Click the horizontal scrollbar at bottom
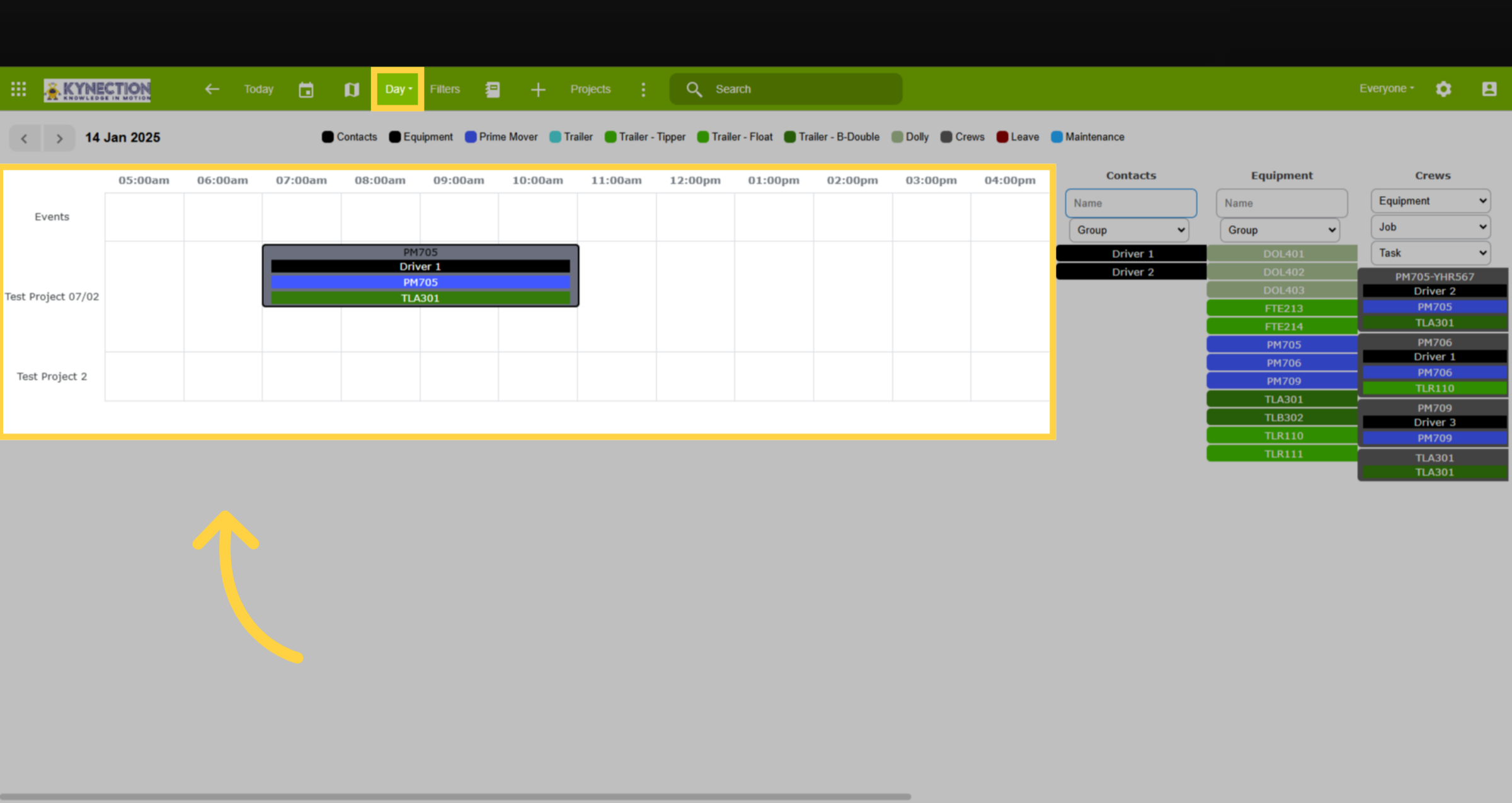The image size is (1512, 803). [x=455, y=797]
